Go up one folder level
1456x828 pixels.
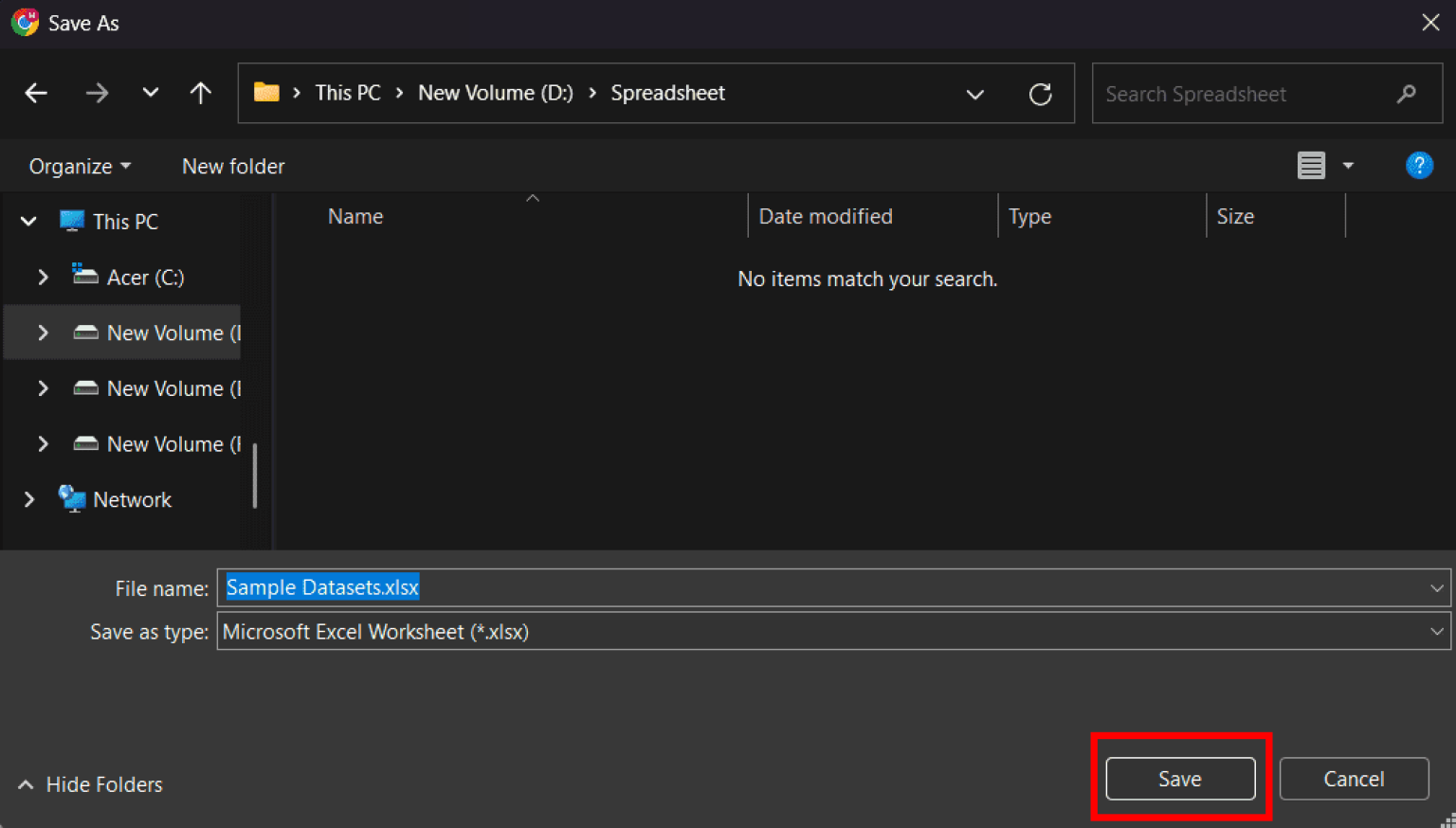pos(200,93)
